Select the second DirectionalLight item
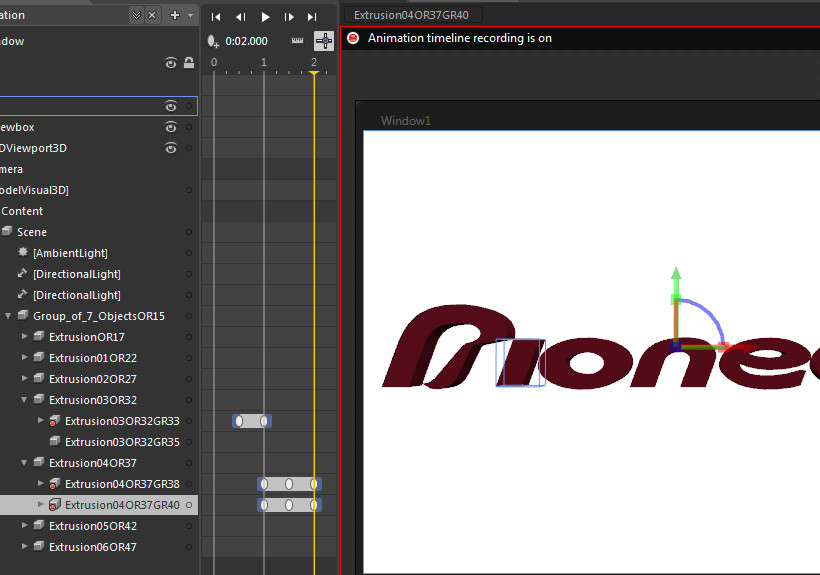Image resolution: width=820 pixels, height=575 pixels. pos(76,295)
